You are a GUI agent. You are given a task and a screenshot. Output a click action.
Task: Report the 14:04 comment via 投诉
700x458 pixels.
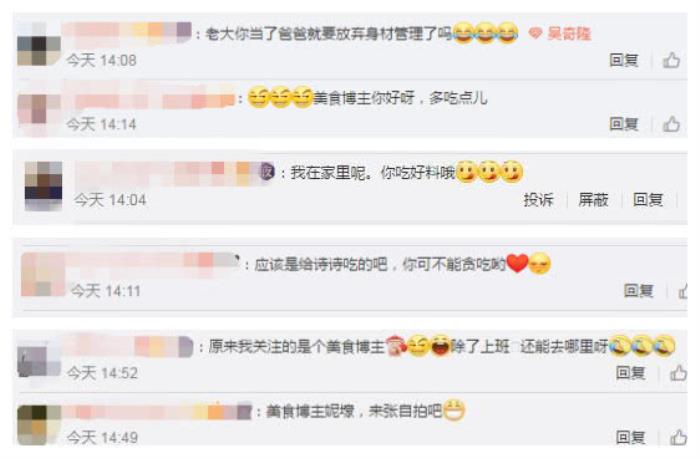(538, 200)
